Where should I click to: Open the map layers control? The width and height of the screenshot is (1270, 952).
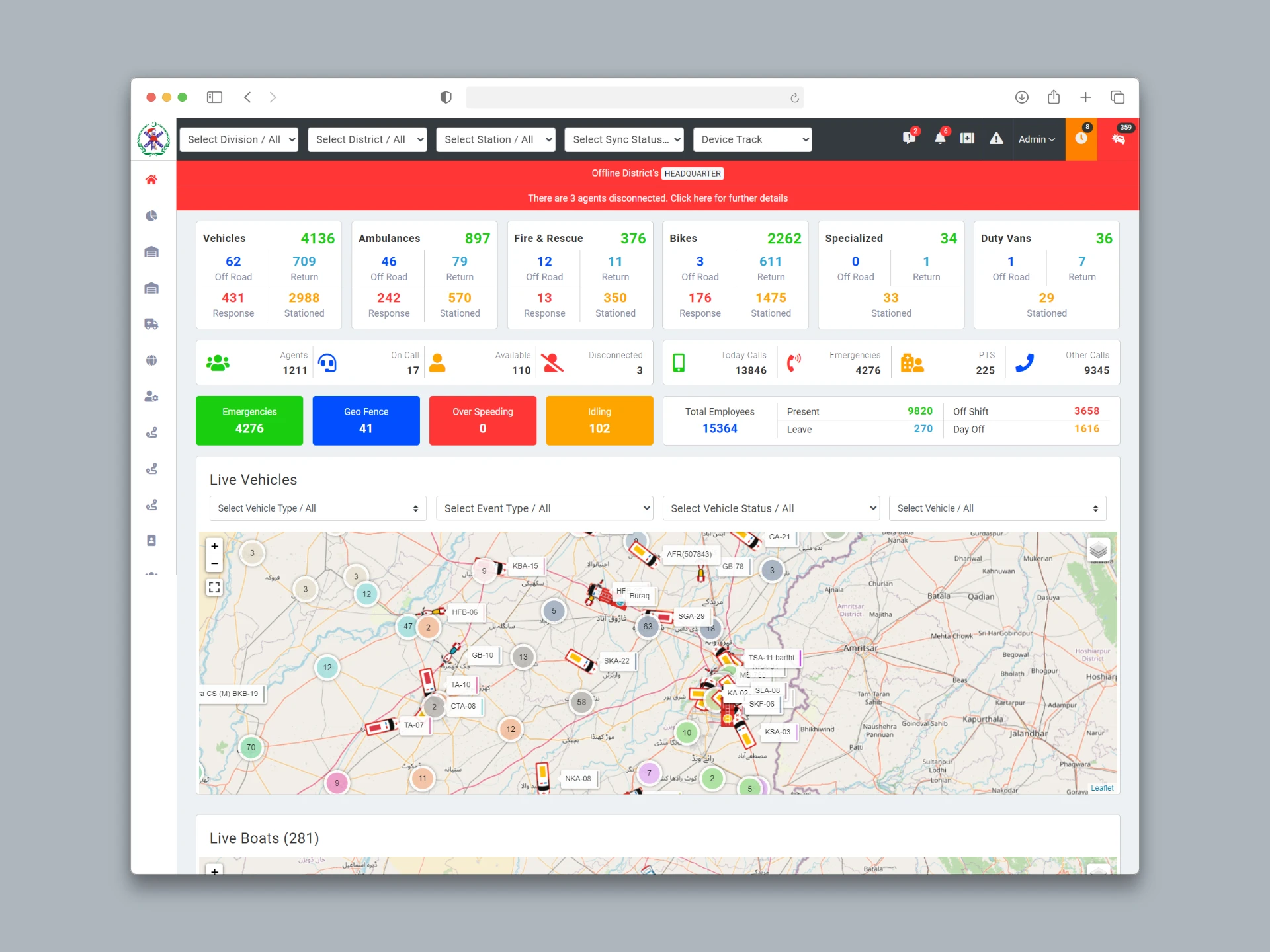(1099, 550)
